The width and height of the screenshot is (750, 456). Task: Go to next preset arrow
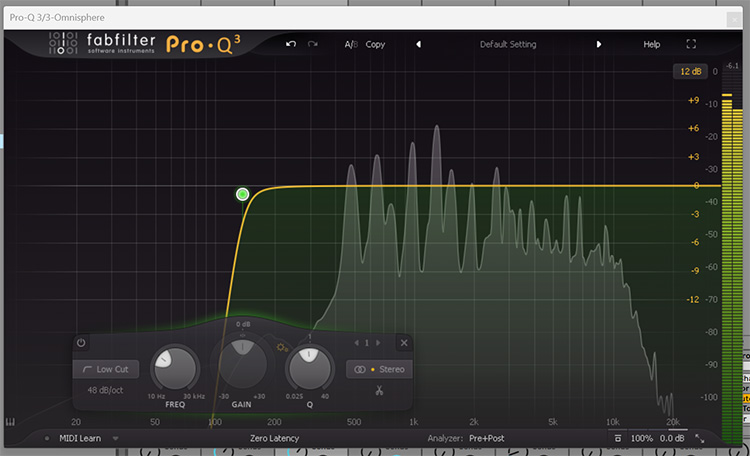click(598, 44)
